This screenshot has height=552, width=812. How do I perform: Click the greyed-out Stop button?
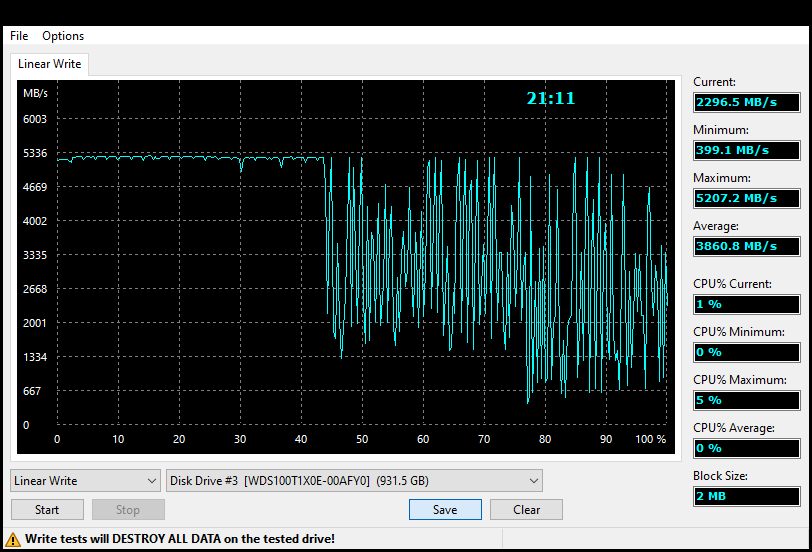pyautogui.click(x=128, y=509)
